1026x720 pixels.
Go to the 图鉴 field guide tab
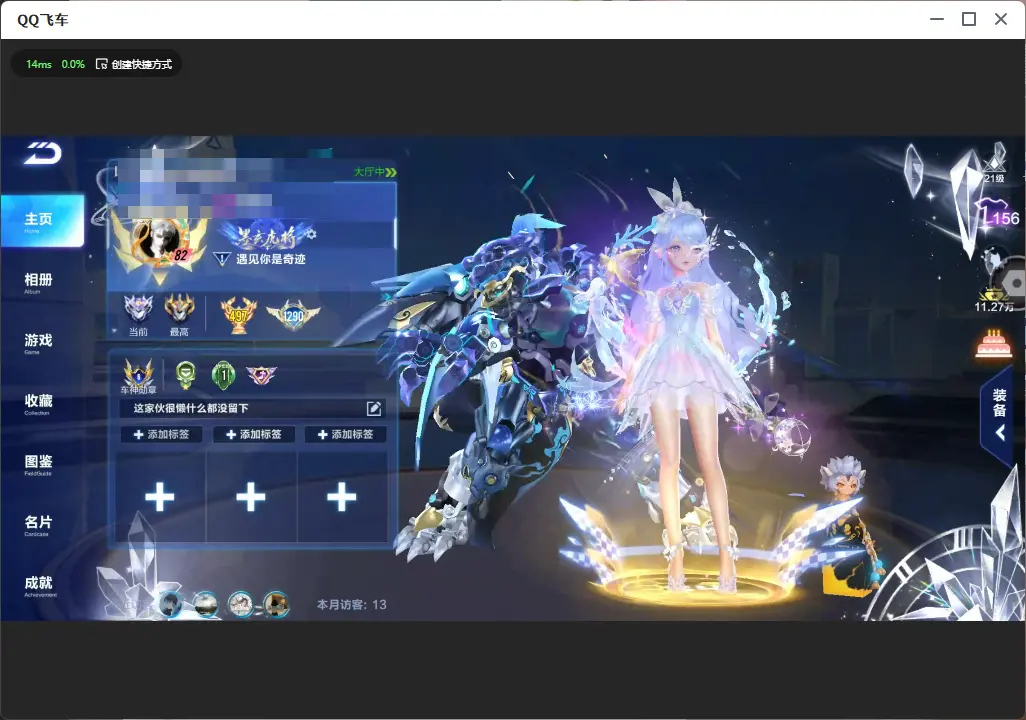click(x=39, y=464)
